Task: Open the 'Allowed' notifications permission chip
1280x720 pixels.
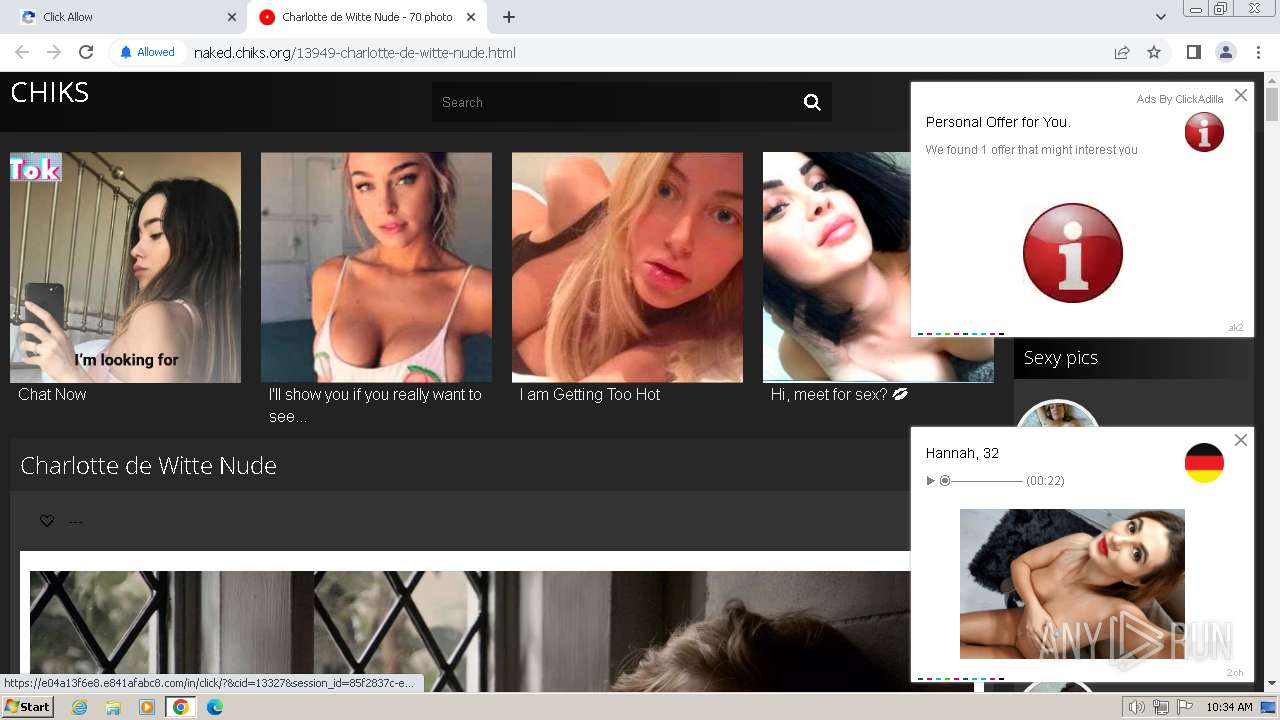Action: 147,52
